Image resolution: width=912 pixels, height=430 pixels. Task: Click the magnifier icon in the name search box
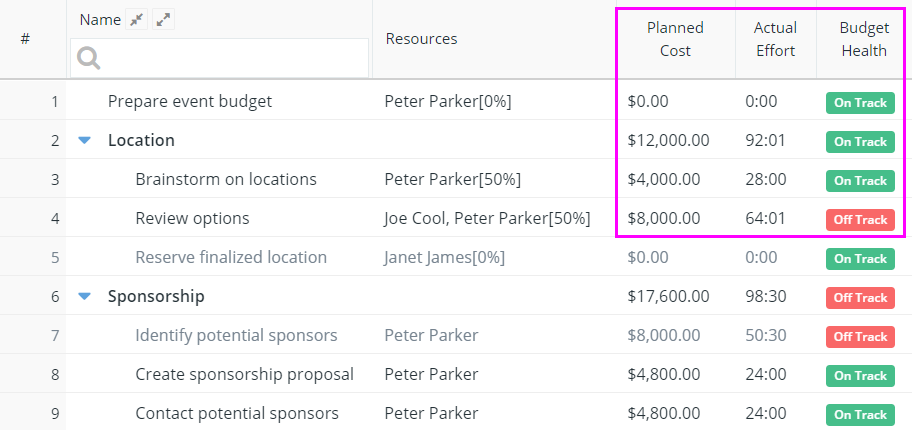point(88,58)
